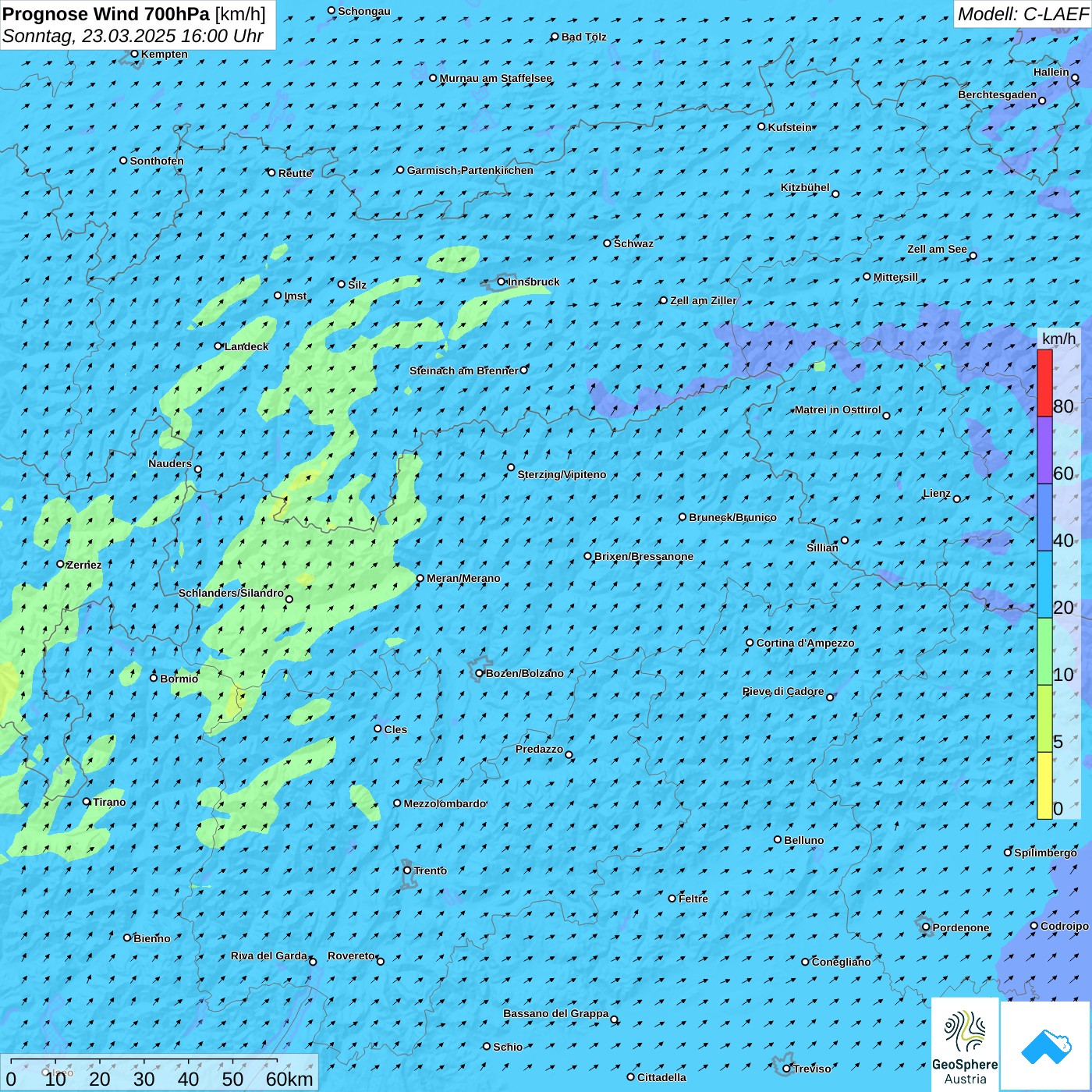Click the Bad Tölz city marker
This screenshot has height=1092, width=1092.
tap(555, 37)
